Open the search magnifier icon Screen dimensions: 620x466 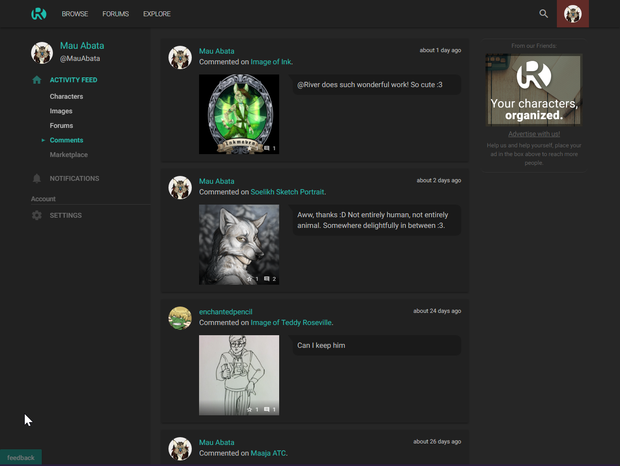[544, 14]
